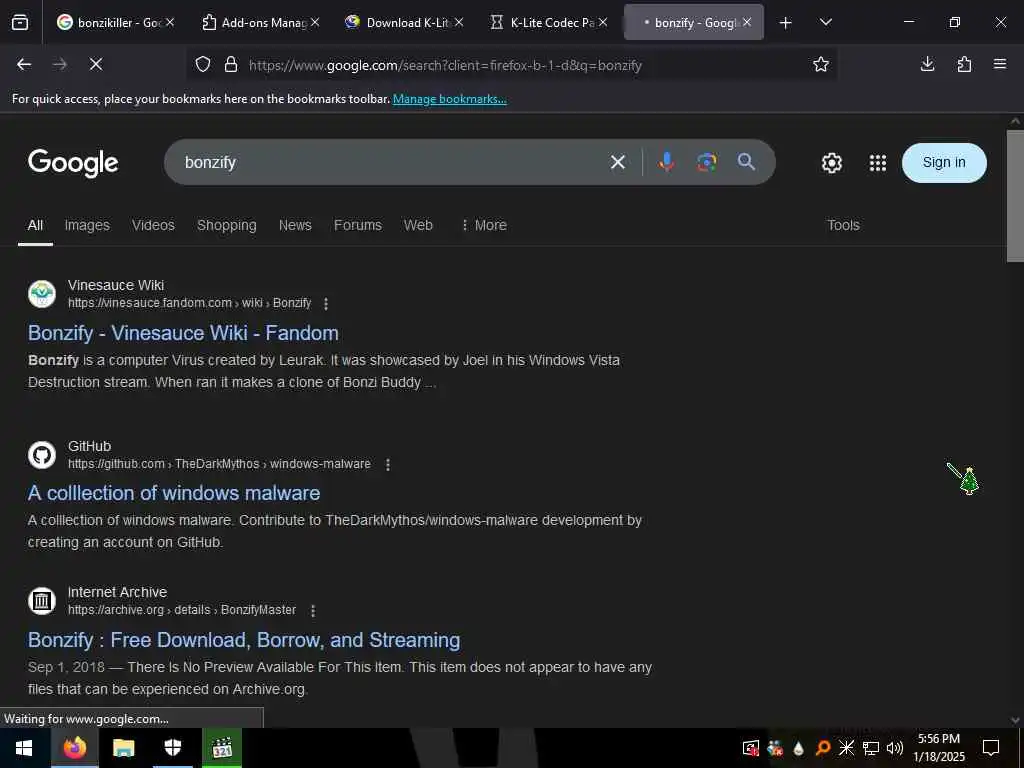Open Internet Archive result favicon

42,601
